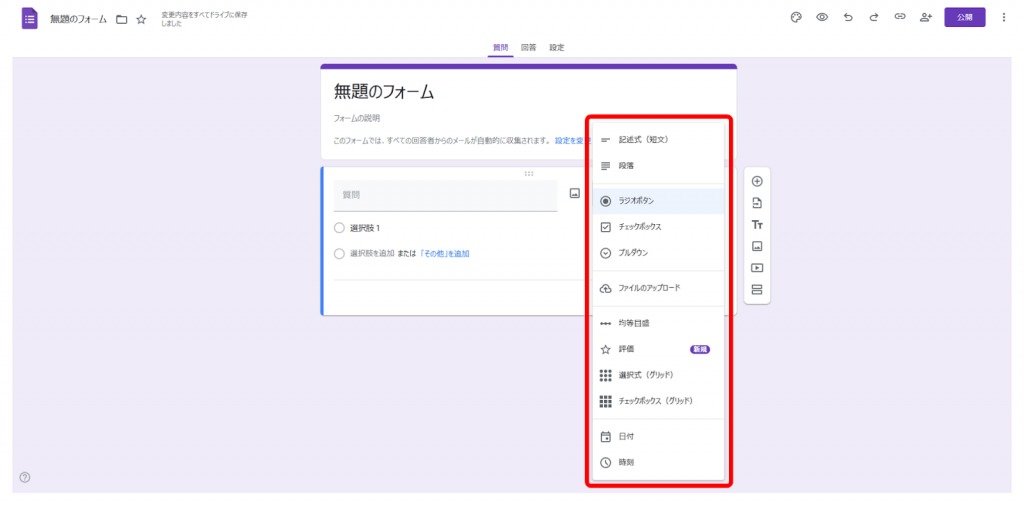
Task: Click the preview eye icon
Action: [822, 18]
